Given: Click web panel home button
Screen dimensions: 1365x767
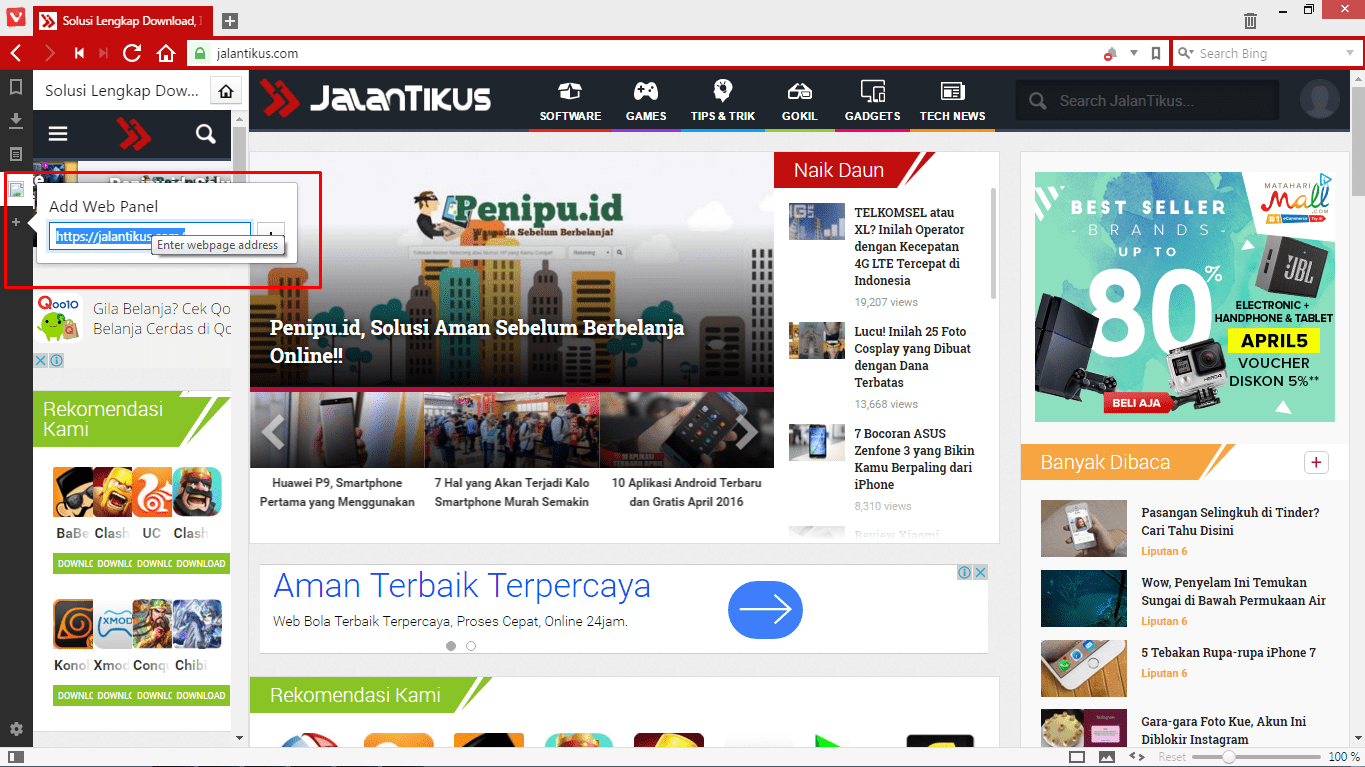Looking at the screenshot, I should pos(226,91).
